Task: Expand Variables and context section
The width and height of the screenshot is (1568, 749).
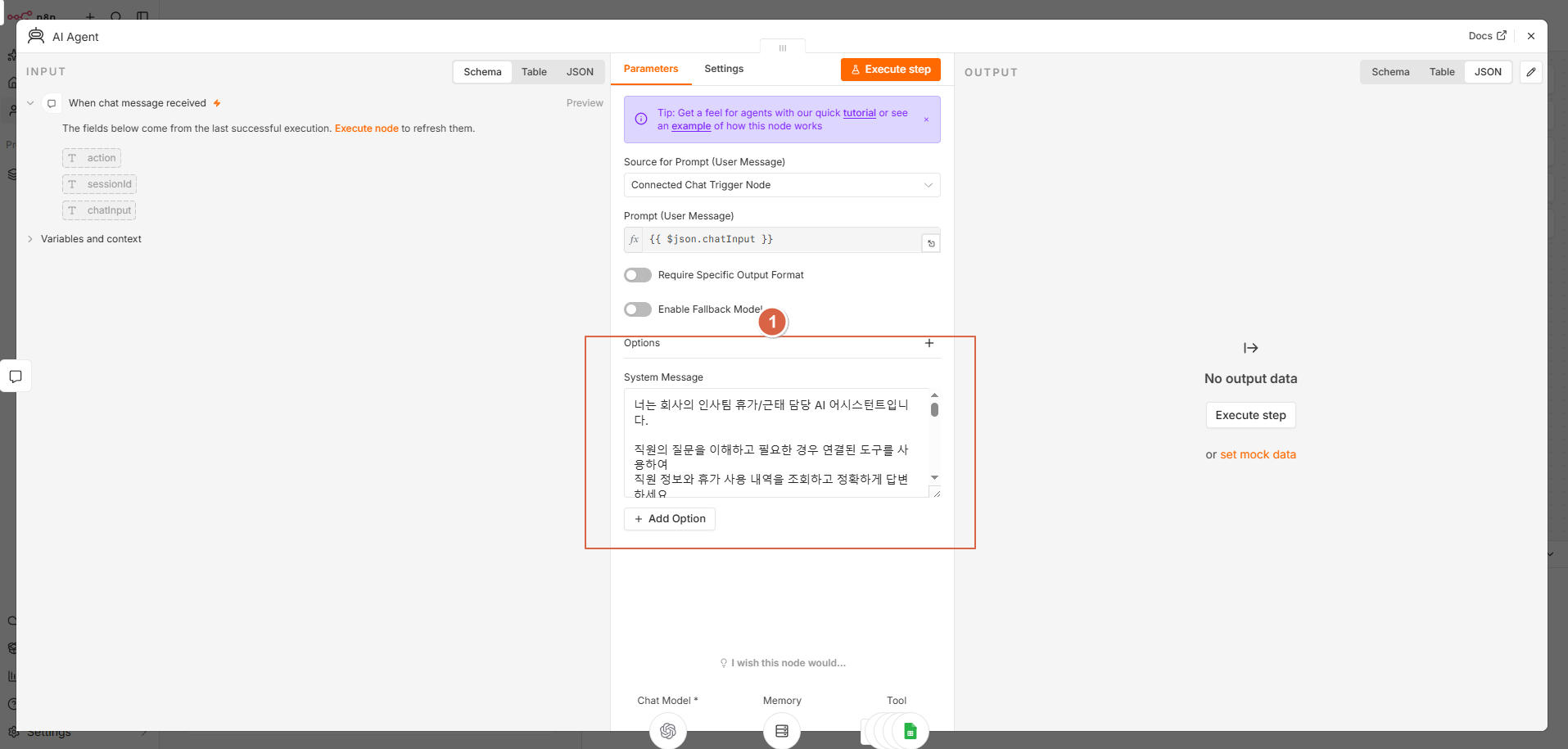Action: coord(30,239)
